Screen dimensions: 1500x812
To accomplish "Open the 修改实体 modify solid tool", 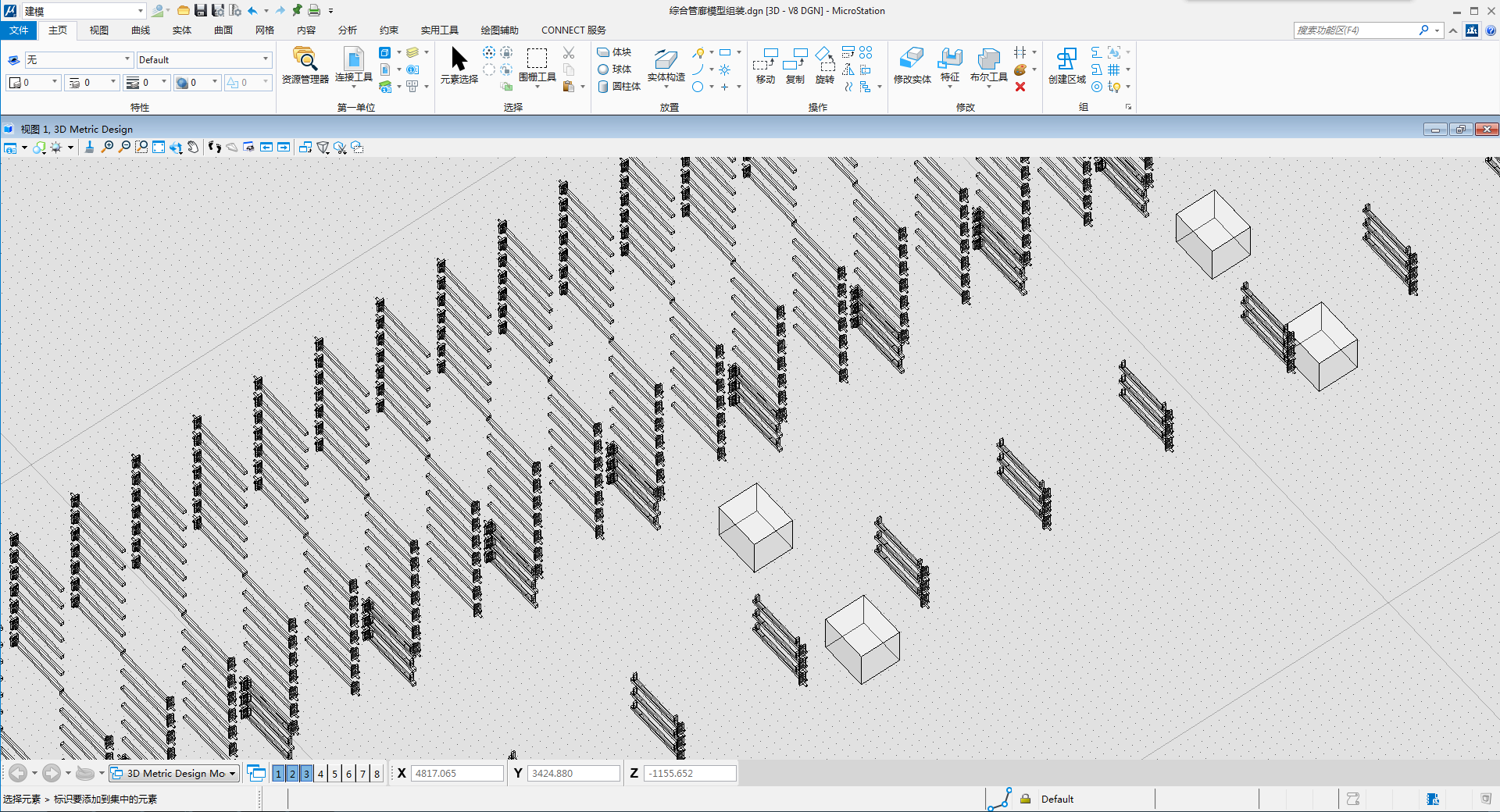I will [912, 65].
